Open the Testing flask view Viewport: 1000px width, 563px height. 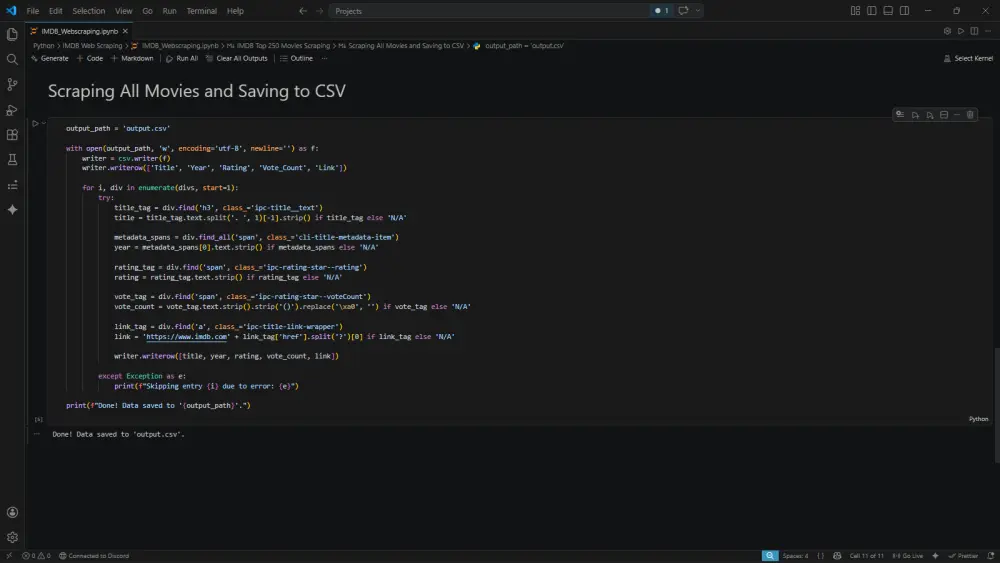[x=12, y=159]
